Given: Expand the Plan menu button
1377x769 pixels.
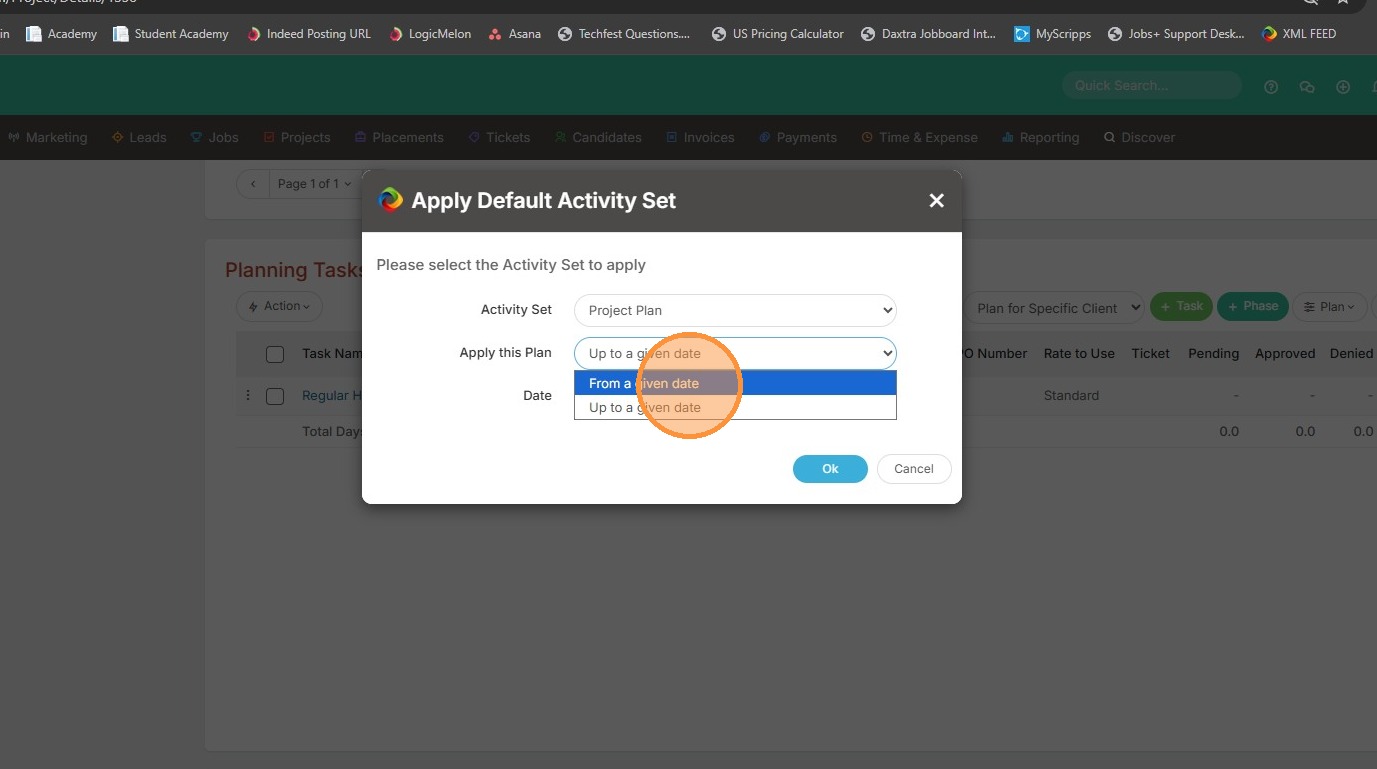Looking at the screenshot, I should click(x=1329, y=307).
